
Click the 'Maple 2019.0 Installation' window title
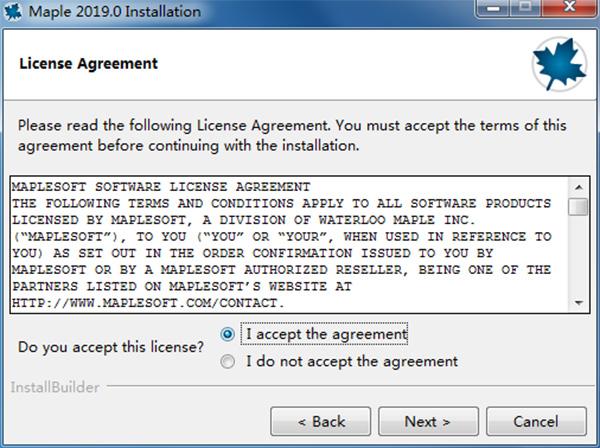coord(115,11)
